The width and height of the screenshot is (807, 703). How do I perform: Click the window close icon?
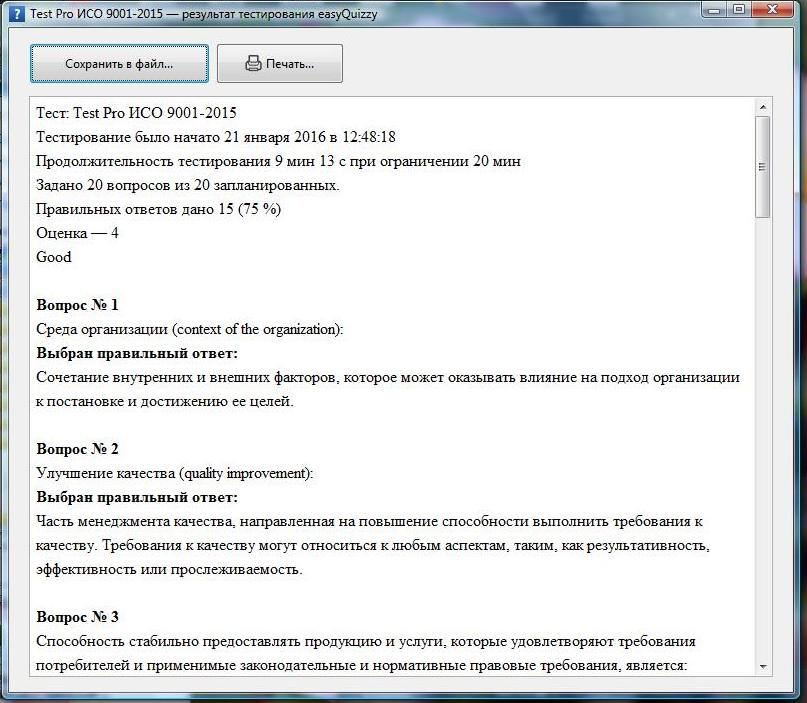pos(771,11)
